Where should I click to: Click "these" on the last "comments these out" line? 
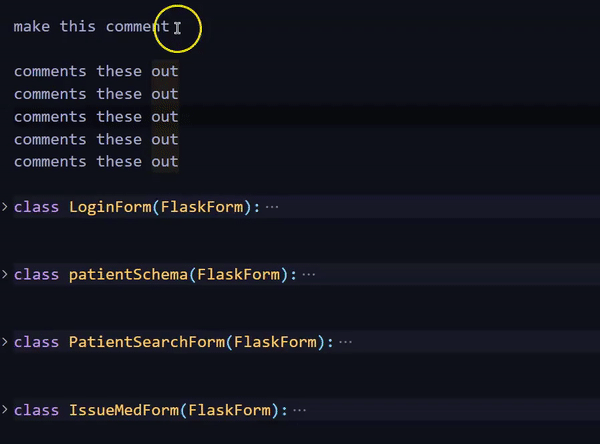119,162
